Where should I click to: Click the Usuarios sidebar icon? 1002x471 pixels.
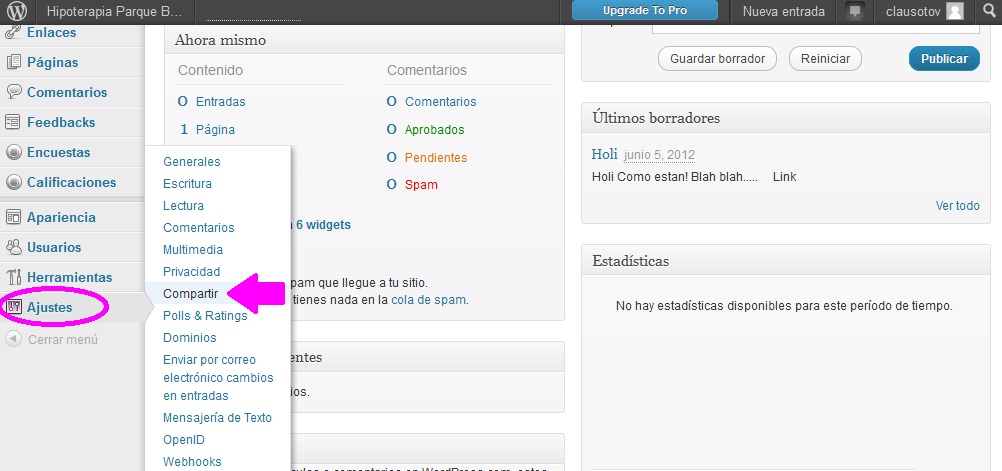click(14, 247)
